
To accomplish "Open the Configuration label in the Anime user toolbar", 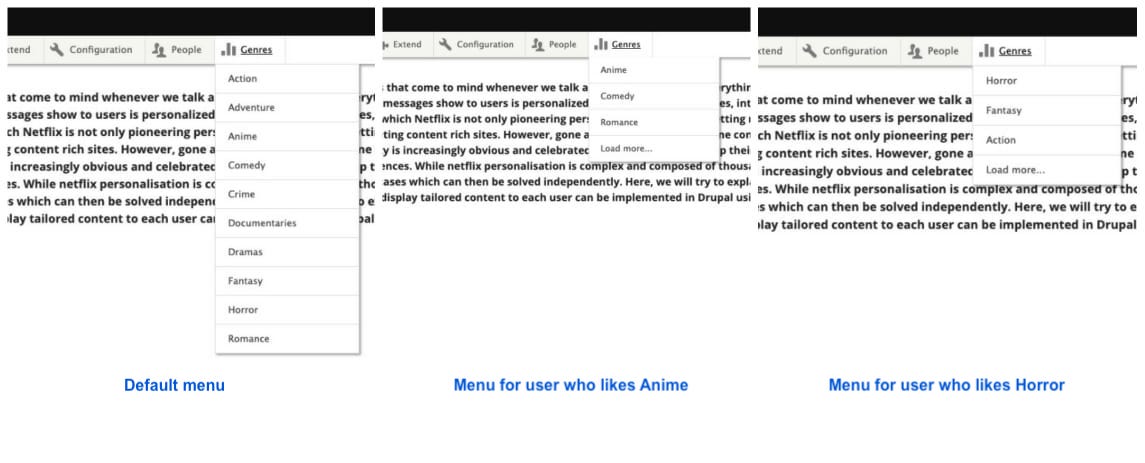I will tap(485, 45).
